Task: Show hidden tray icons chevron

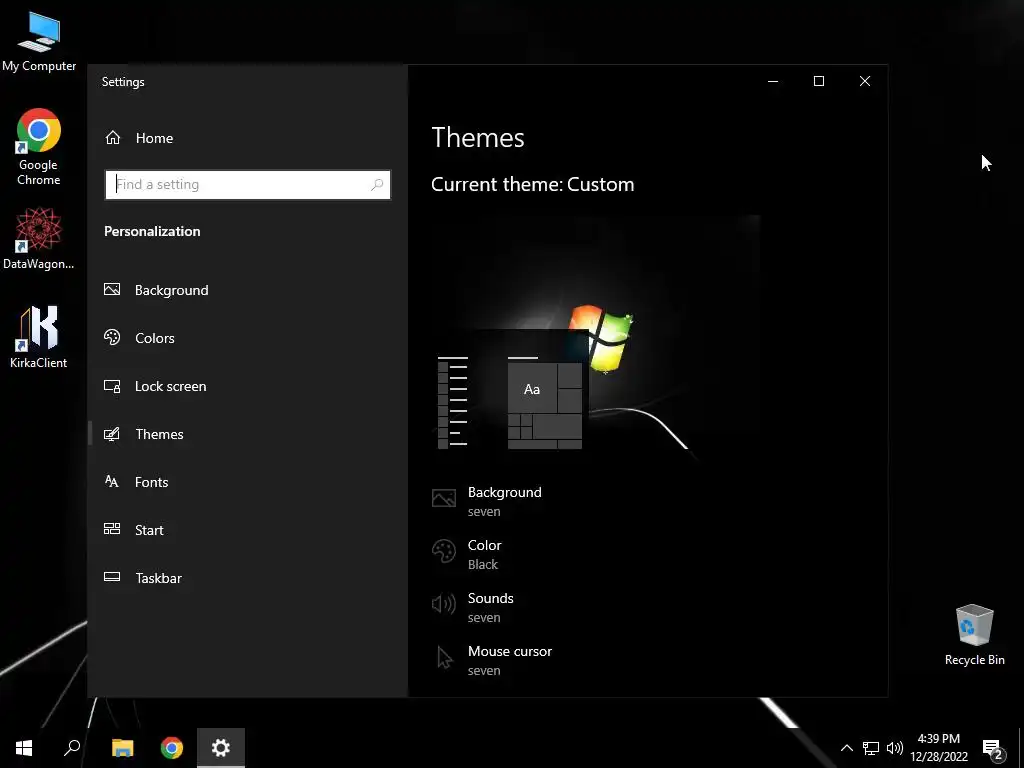Action: [846, 748]
